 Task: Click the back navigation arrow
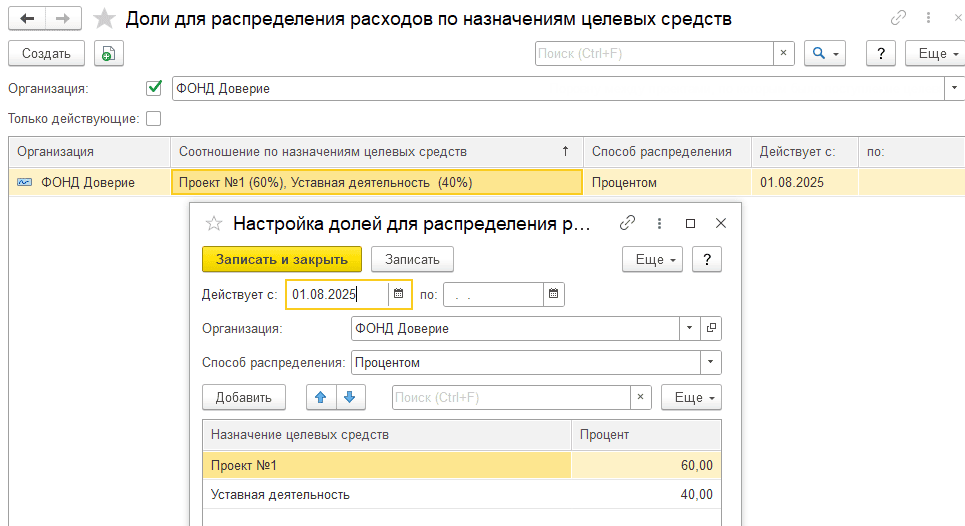point(27,18)
